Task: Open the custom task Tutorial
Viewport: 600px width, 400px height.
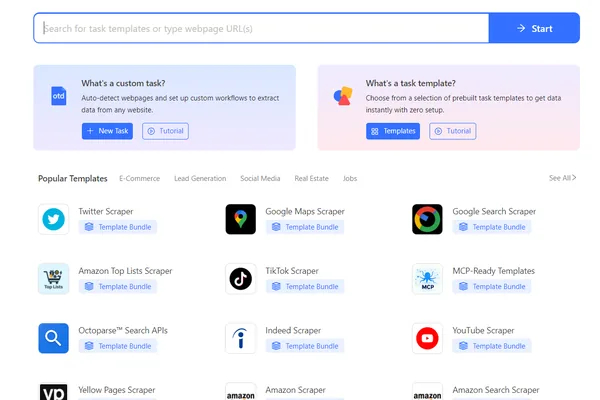Action: click(165, 131)
